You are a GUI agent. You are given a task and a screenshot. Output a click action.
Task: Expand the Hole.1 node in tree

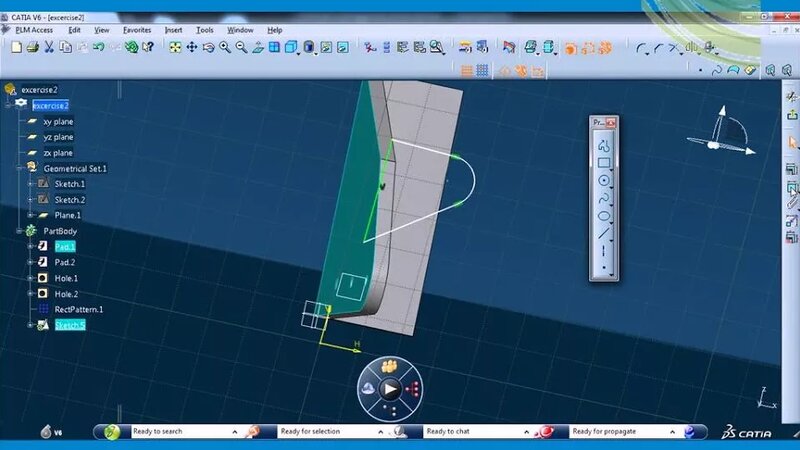coord(31,278)
